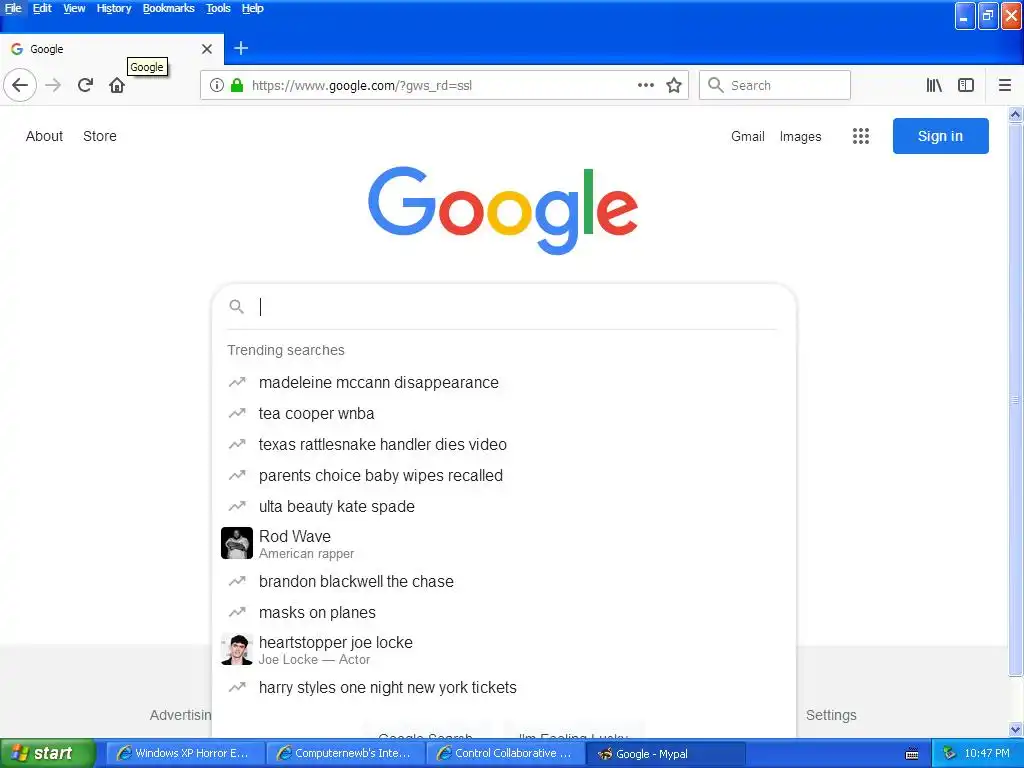The width and height of the screenshot is (1024, 768).
Task: Open the Google apps grid icon
Action: (861, 136)
